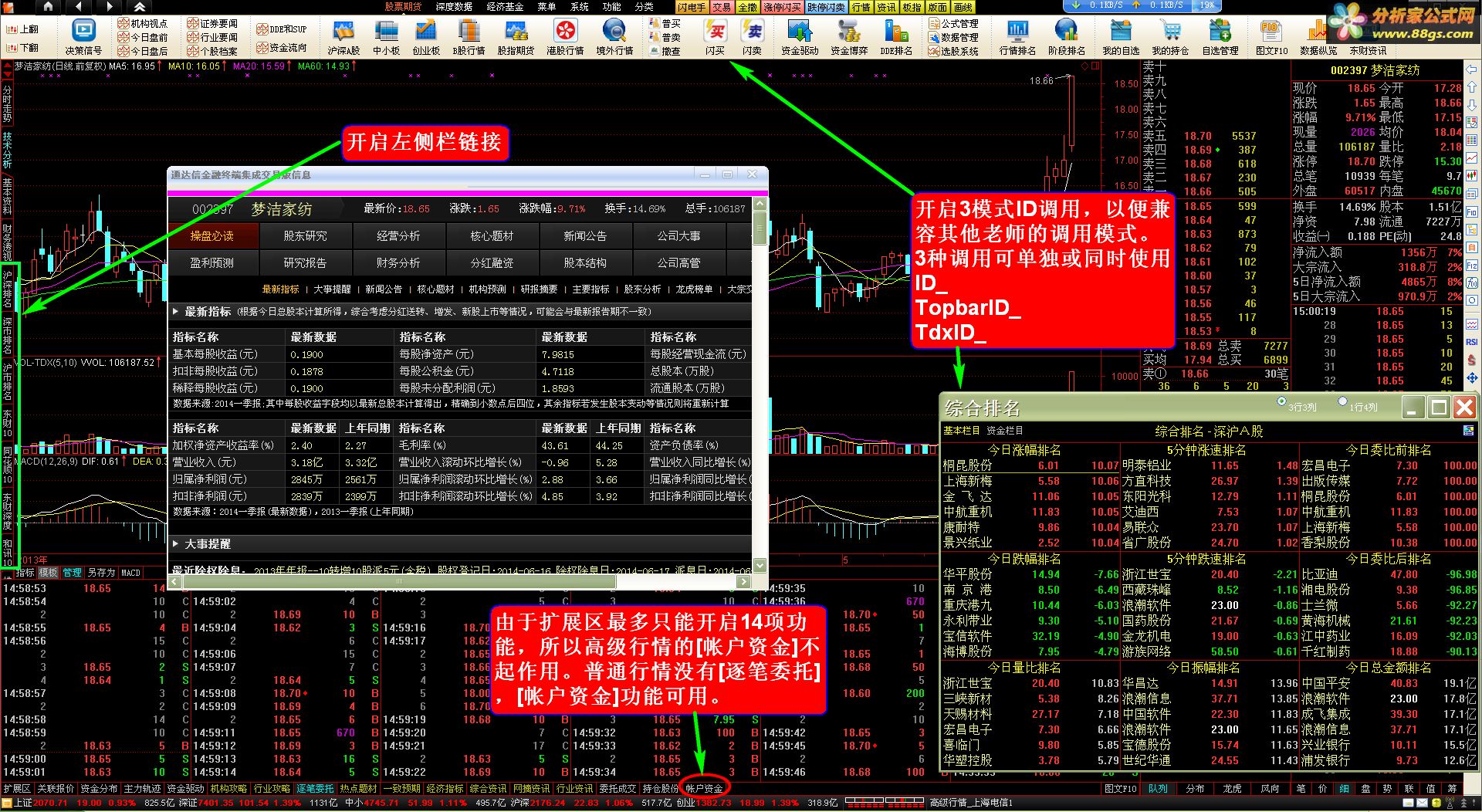Click the home icon in title bar
This screenshot has height=812, width=1482.
[49, 7]
